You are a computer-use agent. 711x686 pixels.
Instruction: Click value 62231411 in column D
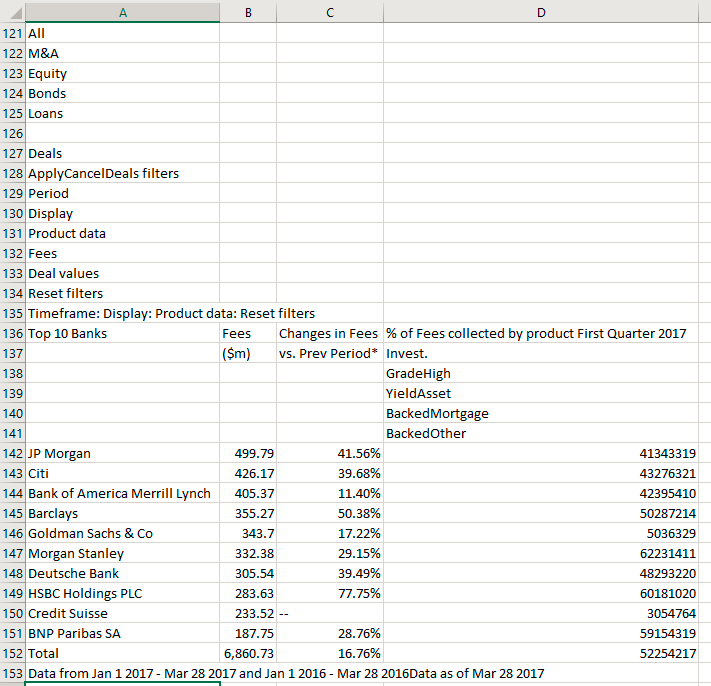pos(541,553)
